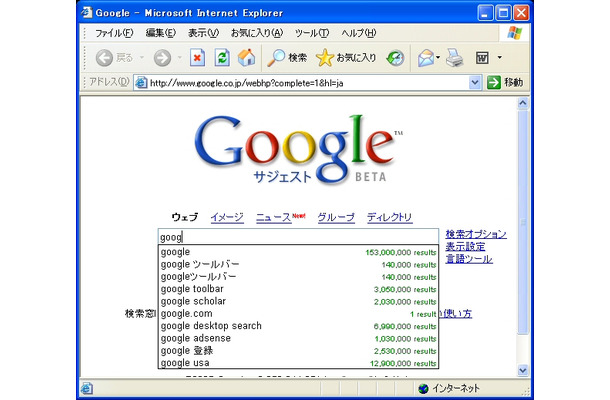Select suggestion "google.com"
Viewport: 610px width, 400px height.
[298, 314]
